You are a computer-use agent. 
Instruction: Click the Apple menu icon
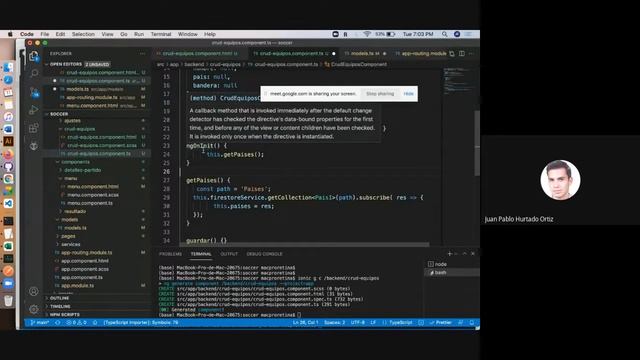(10, 34)
